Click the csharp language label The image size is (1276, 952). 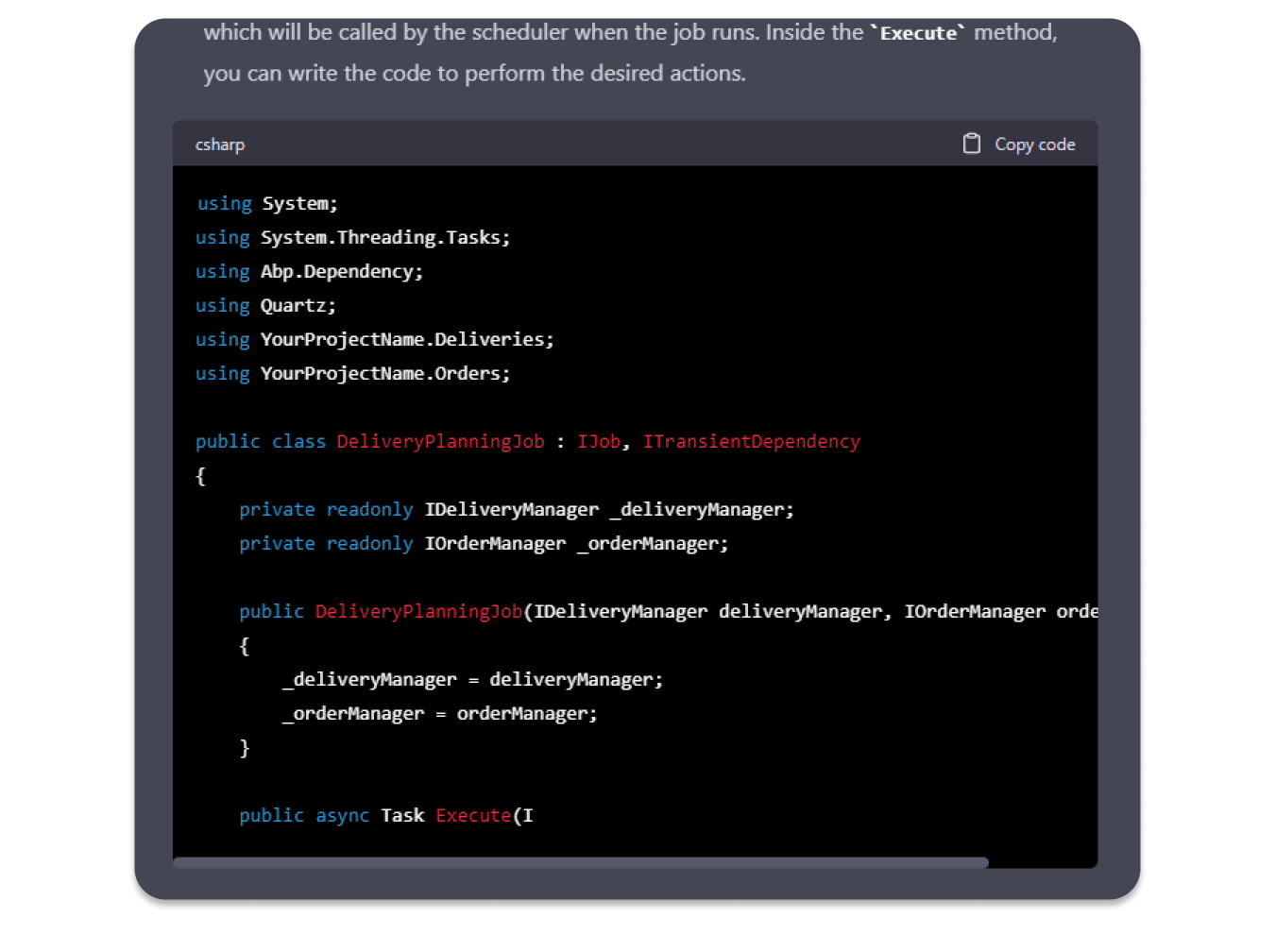coord(220,144)
